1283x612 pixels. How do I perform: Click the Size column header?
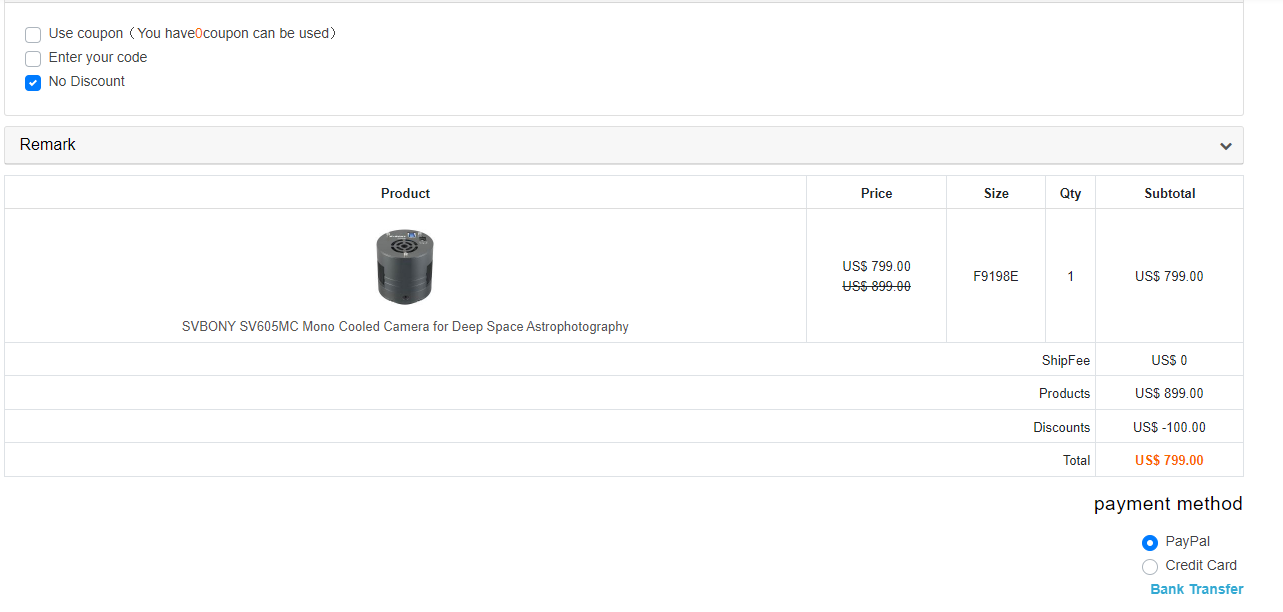[996, 193]
